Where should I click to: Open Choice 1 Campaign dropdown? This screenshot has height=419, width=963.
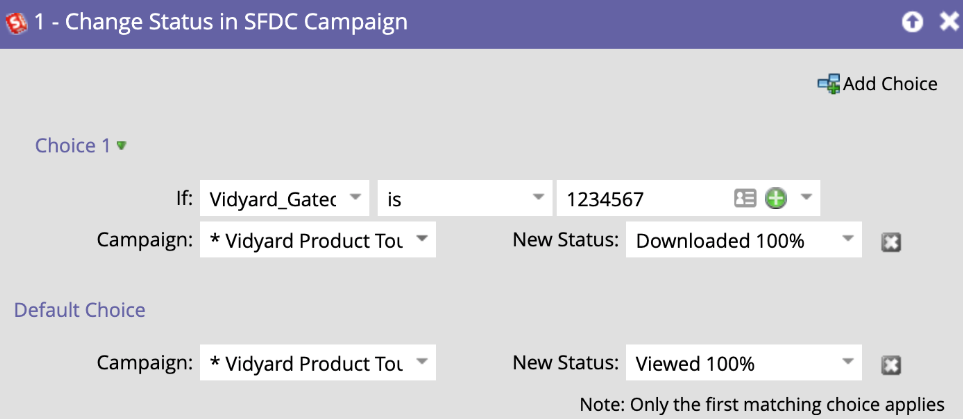318,240
